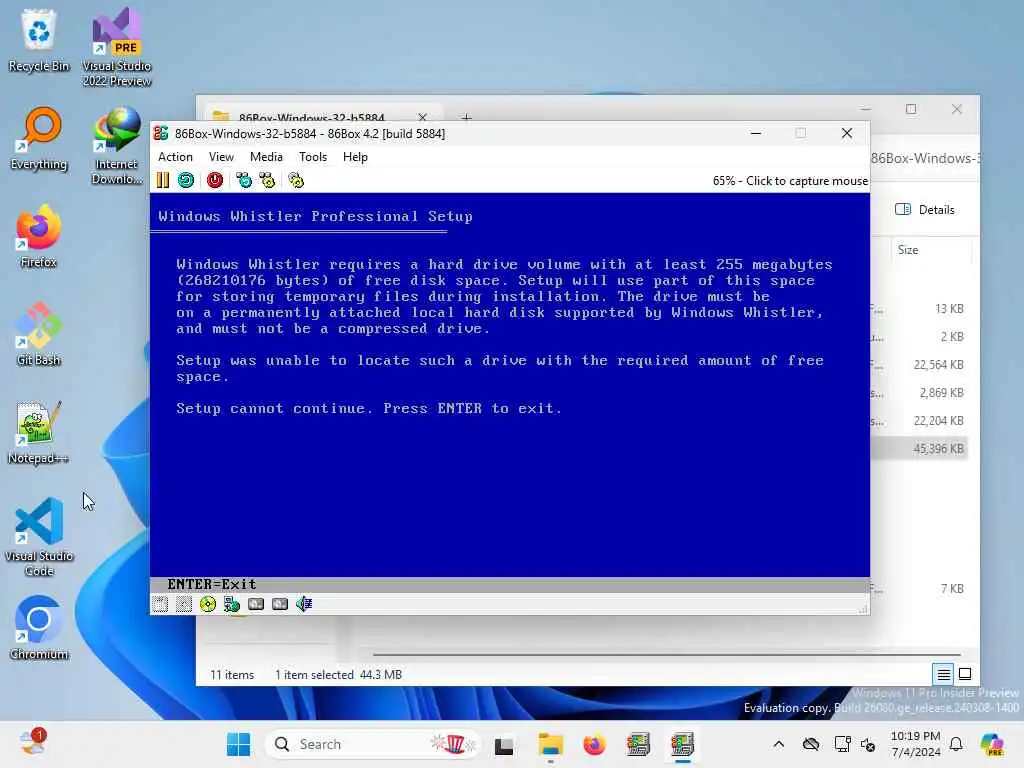Click the sound speaker status icon in 86Box

pyautogui.click(x=304, y=604)
